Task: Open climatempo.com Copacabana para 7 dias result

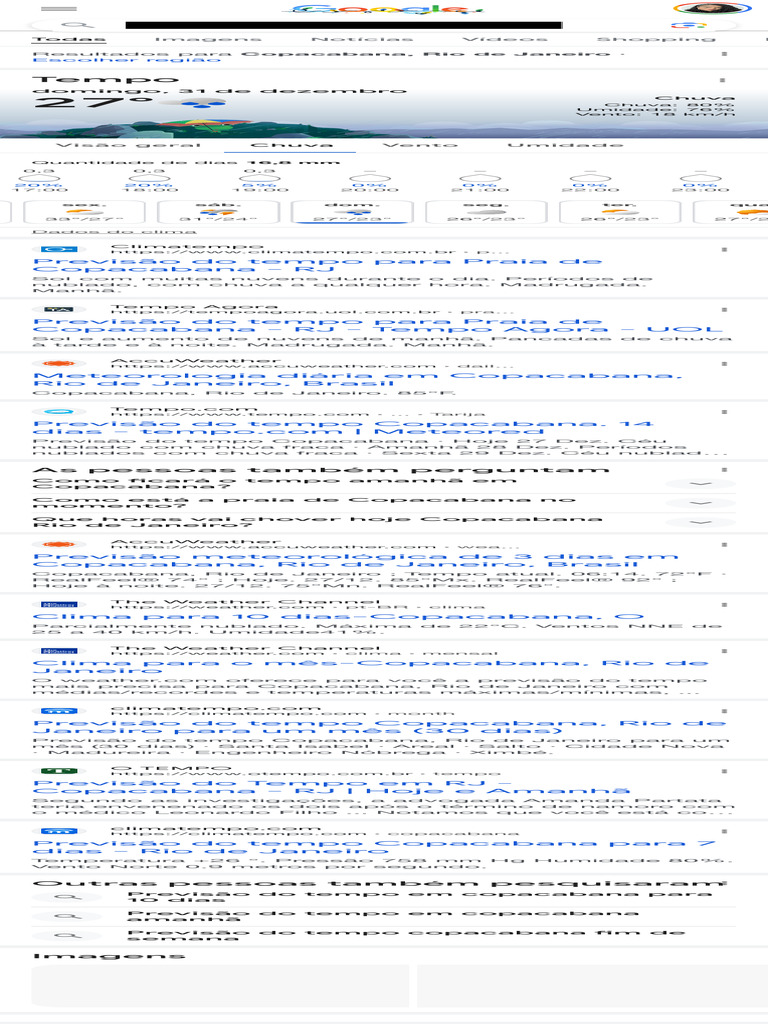Action: [374, 847]
